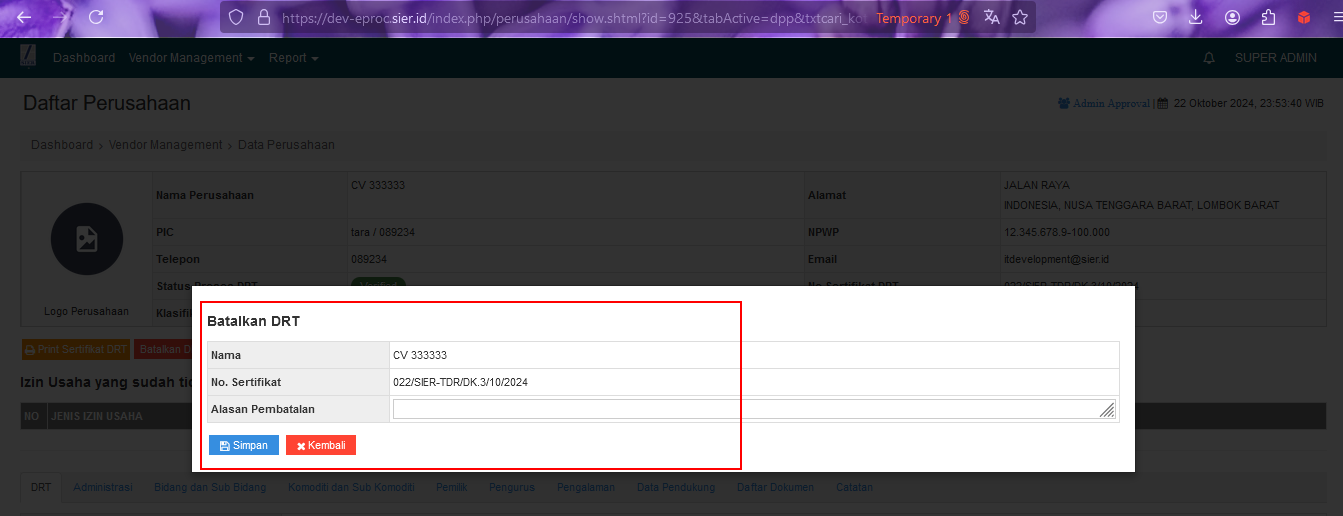Image resolution: width=1343 pixels, height=516 pixels.
Task: Switch to the Administrasi tab
Action: click(x=103, y=488)
